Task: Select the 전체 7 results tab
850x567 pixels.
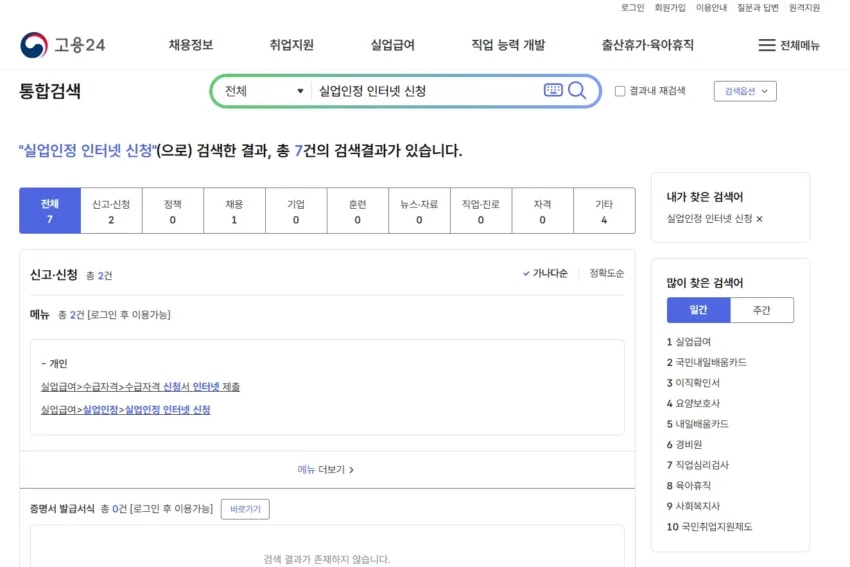Action: tap(50, 211)
